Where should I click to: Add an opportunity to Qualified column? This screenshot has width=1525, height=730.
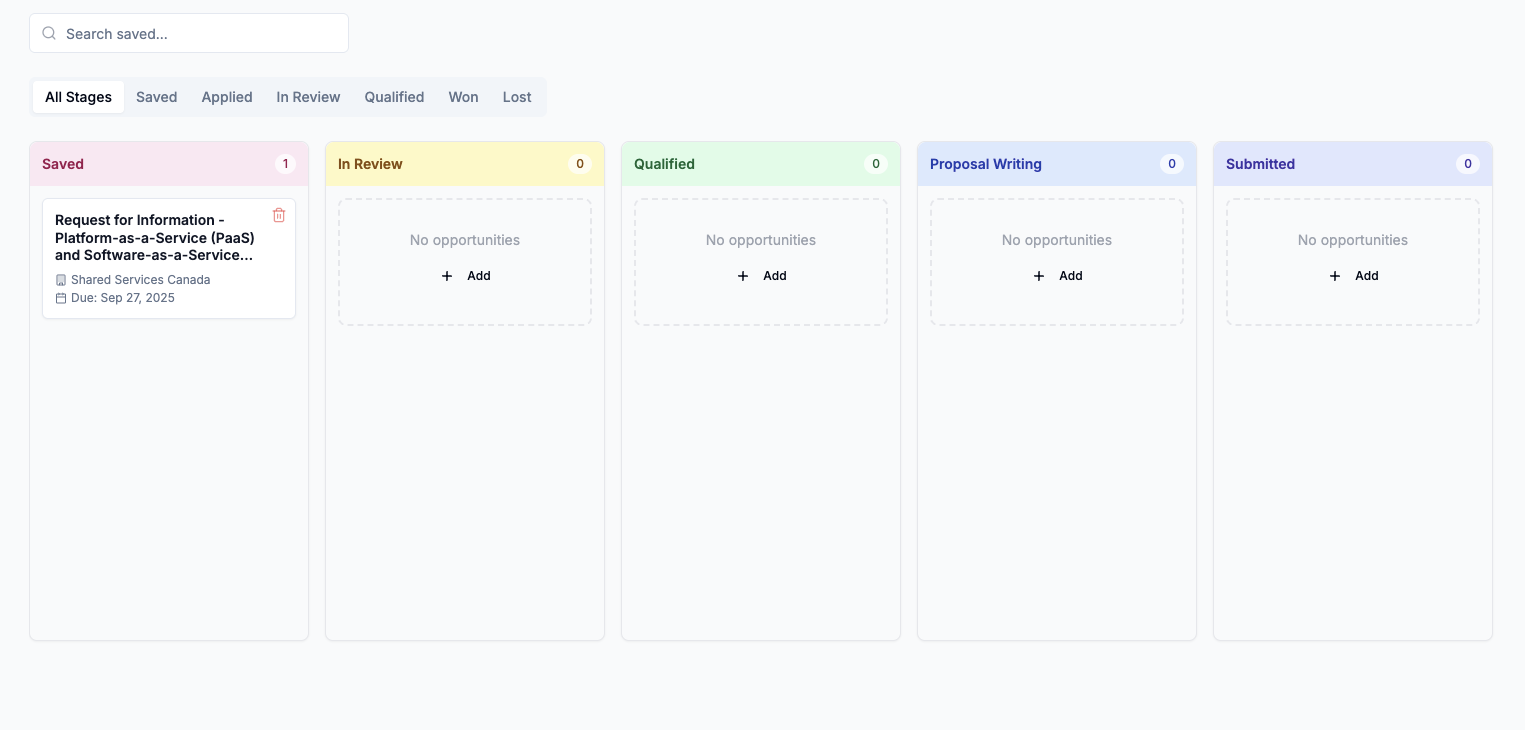(x=761, y=276)
